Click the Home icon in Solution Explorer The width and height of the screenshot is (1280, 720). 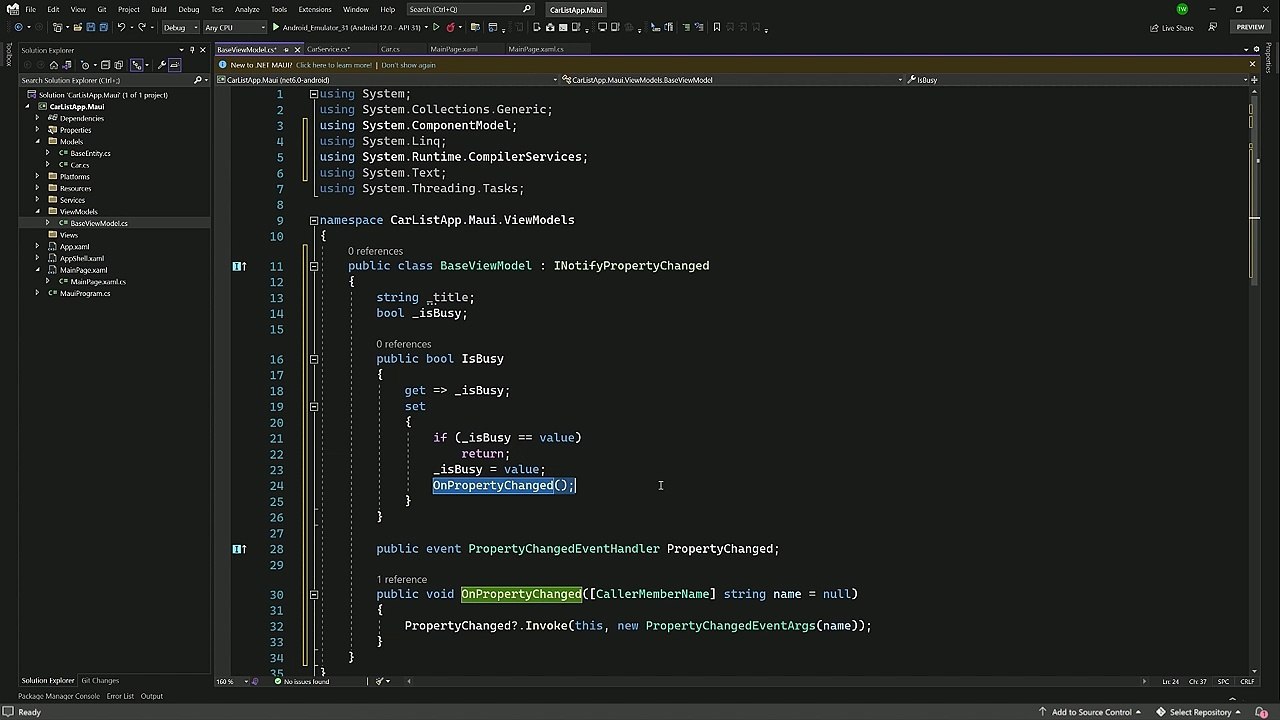(54, 65)
